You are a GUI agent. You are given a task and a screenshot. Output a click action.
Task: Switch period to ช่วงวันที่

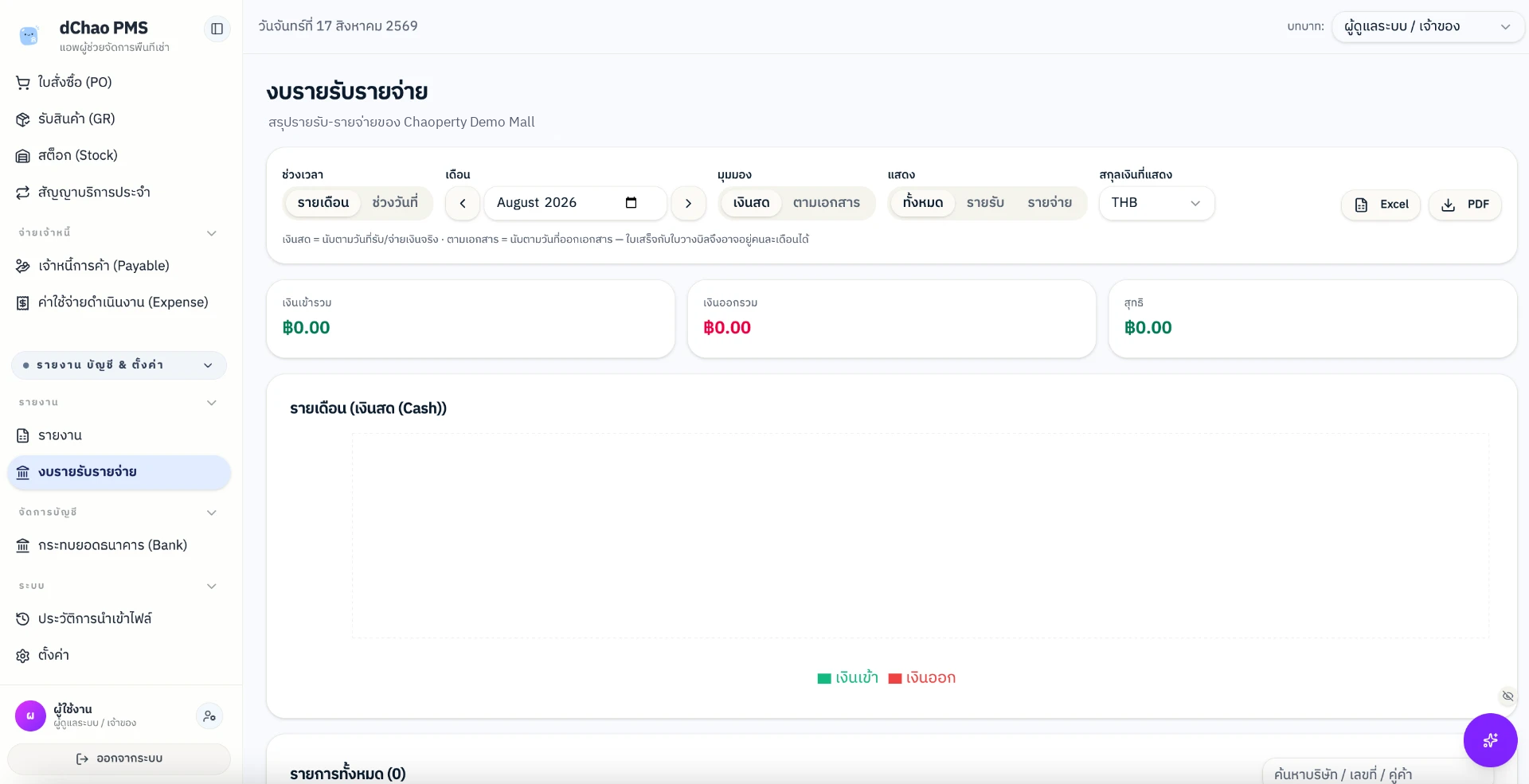395,203
